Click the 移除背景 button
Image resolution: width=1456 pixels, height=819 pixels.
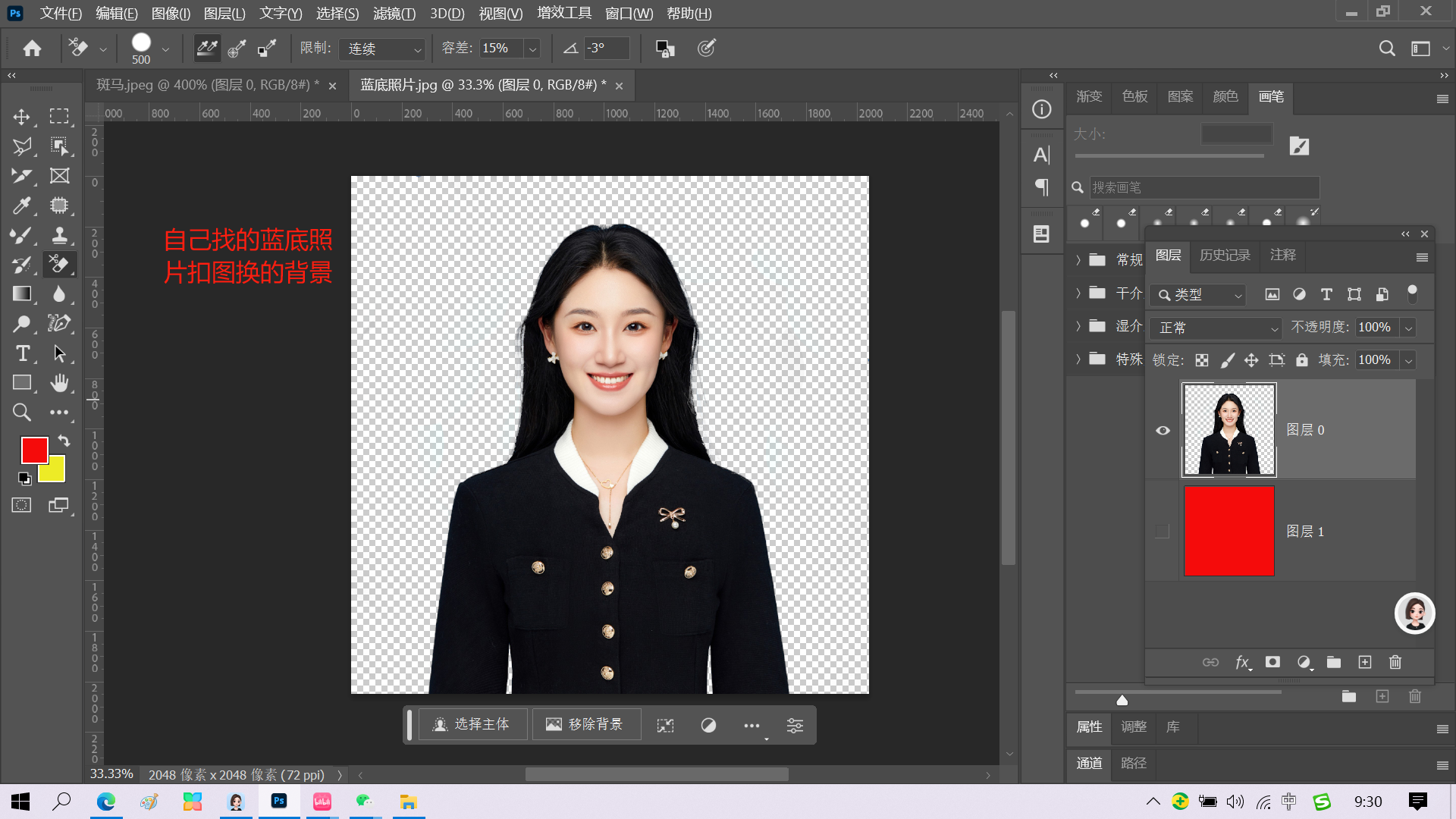pyautogui.click(x=585, y=725)
